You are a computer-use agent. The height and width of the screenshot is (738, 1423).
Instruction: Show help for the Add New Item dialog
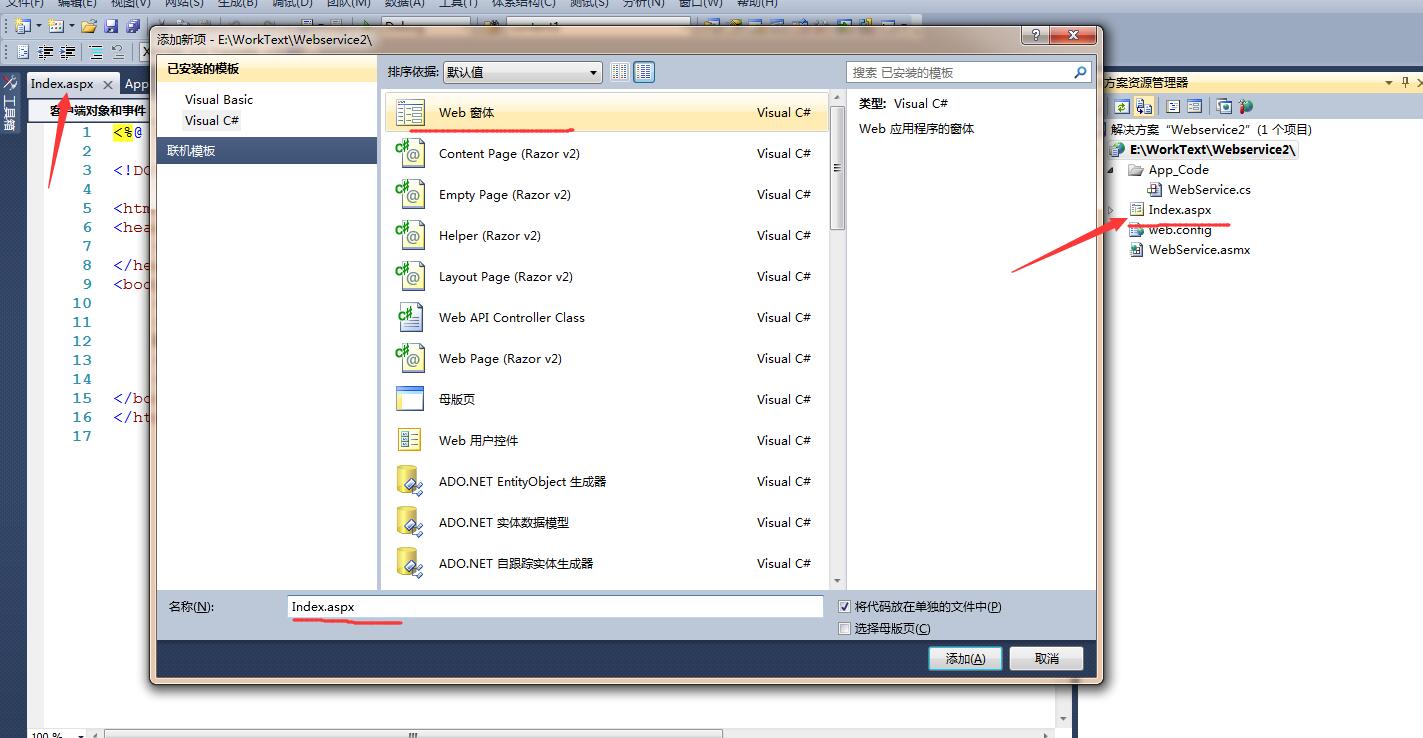(x=1035, y=36)
